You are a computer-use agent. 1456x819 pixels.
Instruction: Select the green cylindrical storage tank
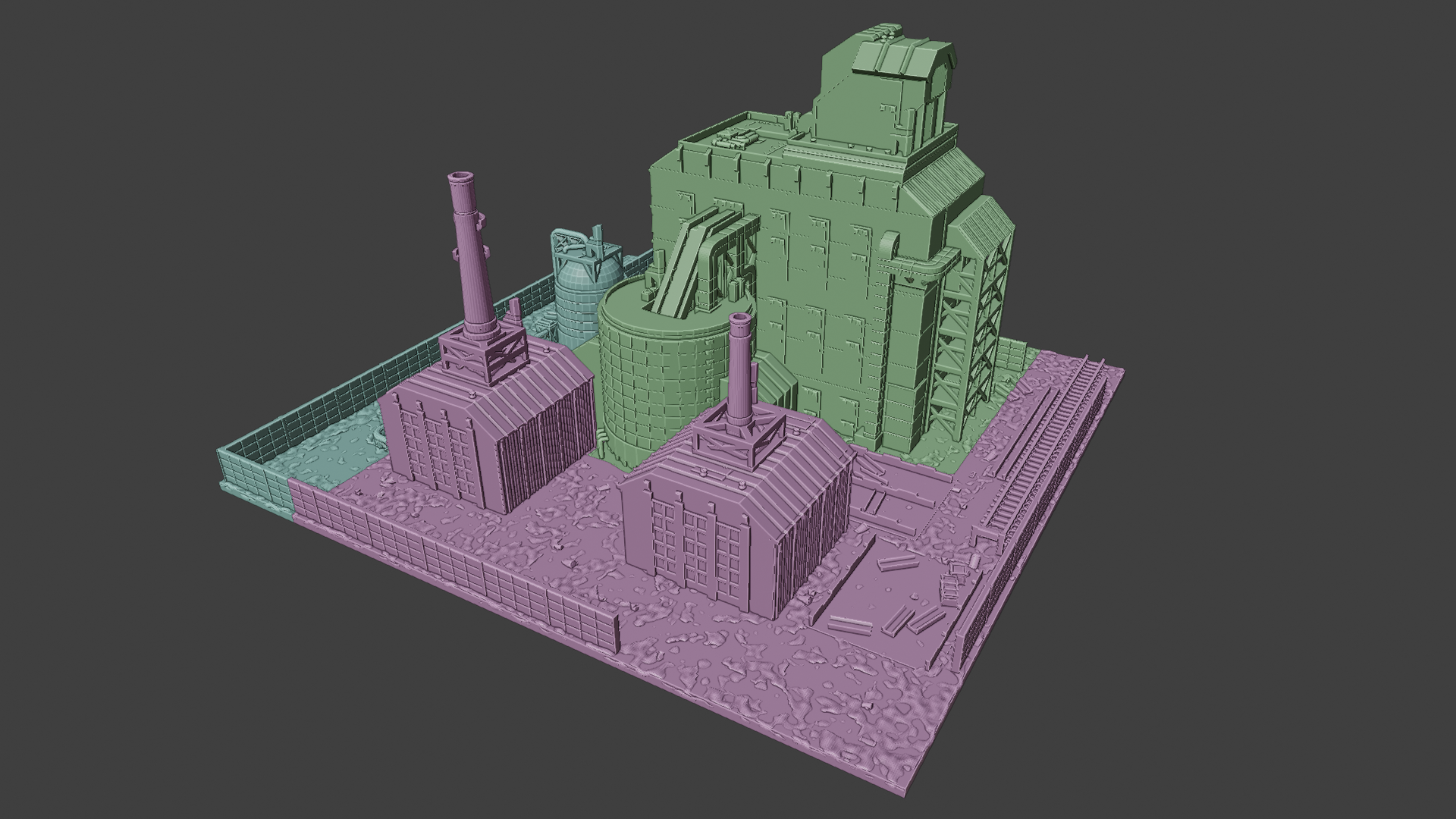tap(660, 379)
